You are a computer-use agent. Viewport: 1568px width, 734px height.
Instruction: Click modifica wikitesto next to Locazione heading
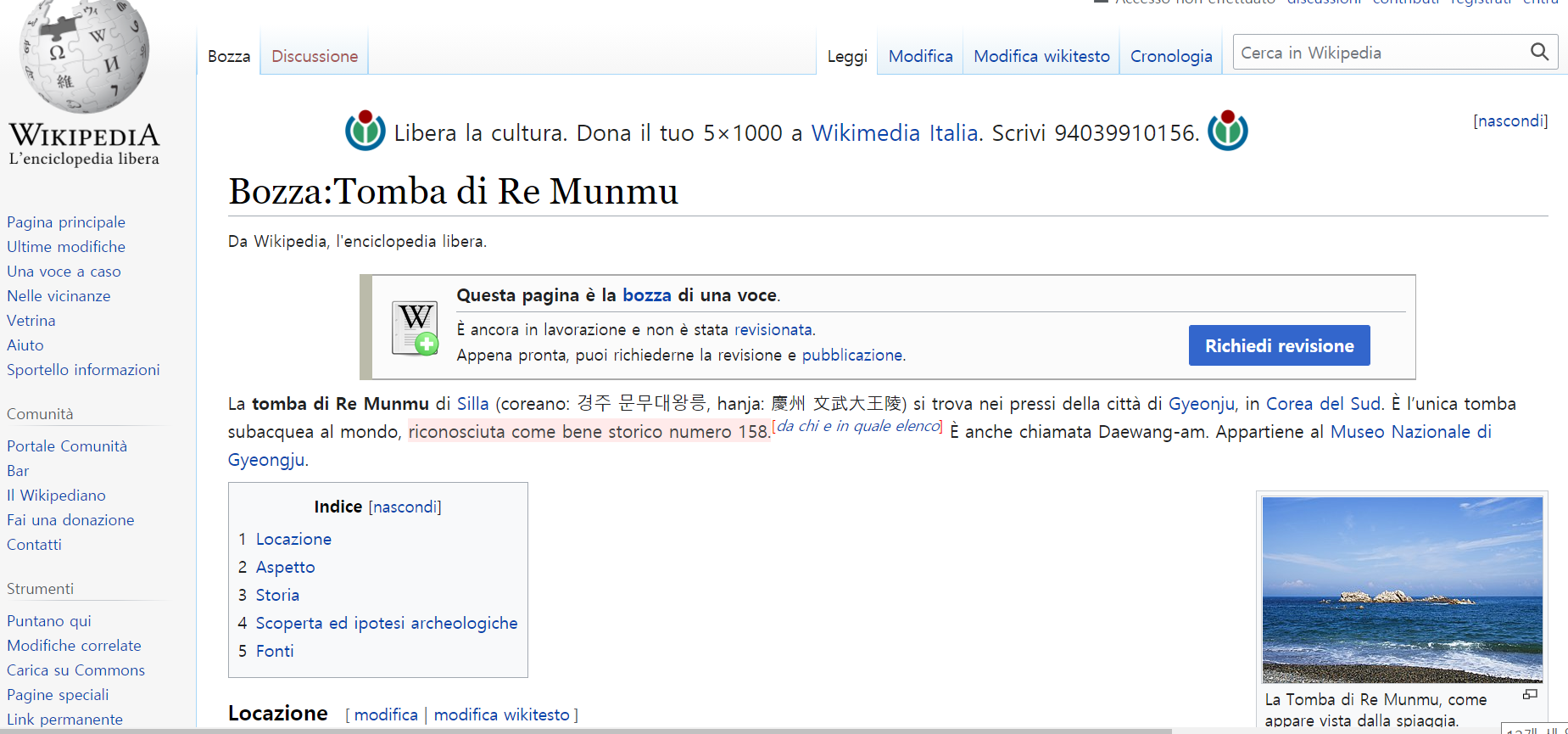(x=502, y=714)
